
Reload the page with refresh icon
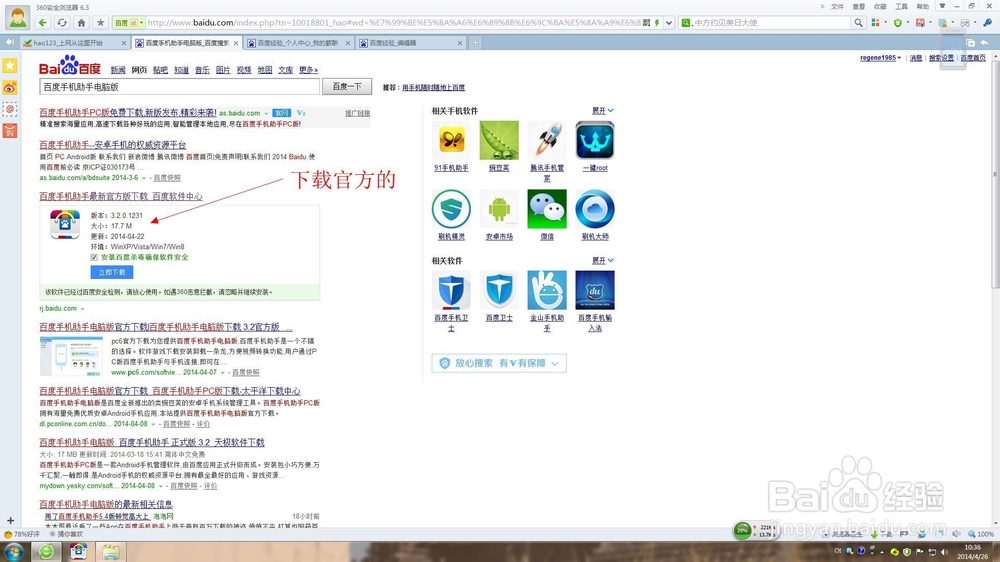(62, 23)
